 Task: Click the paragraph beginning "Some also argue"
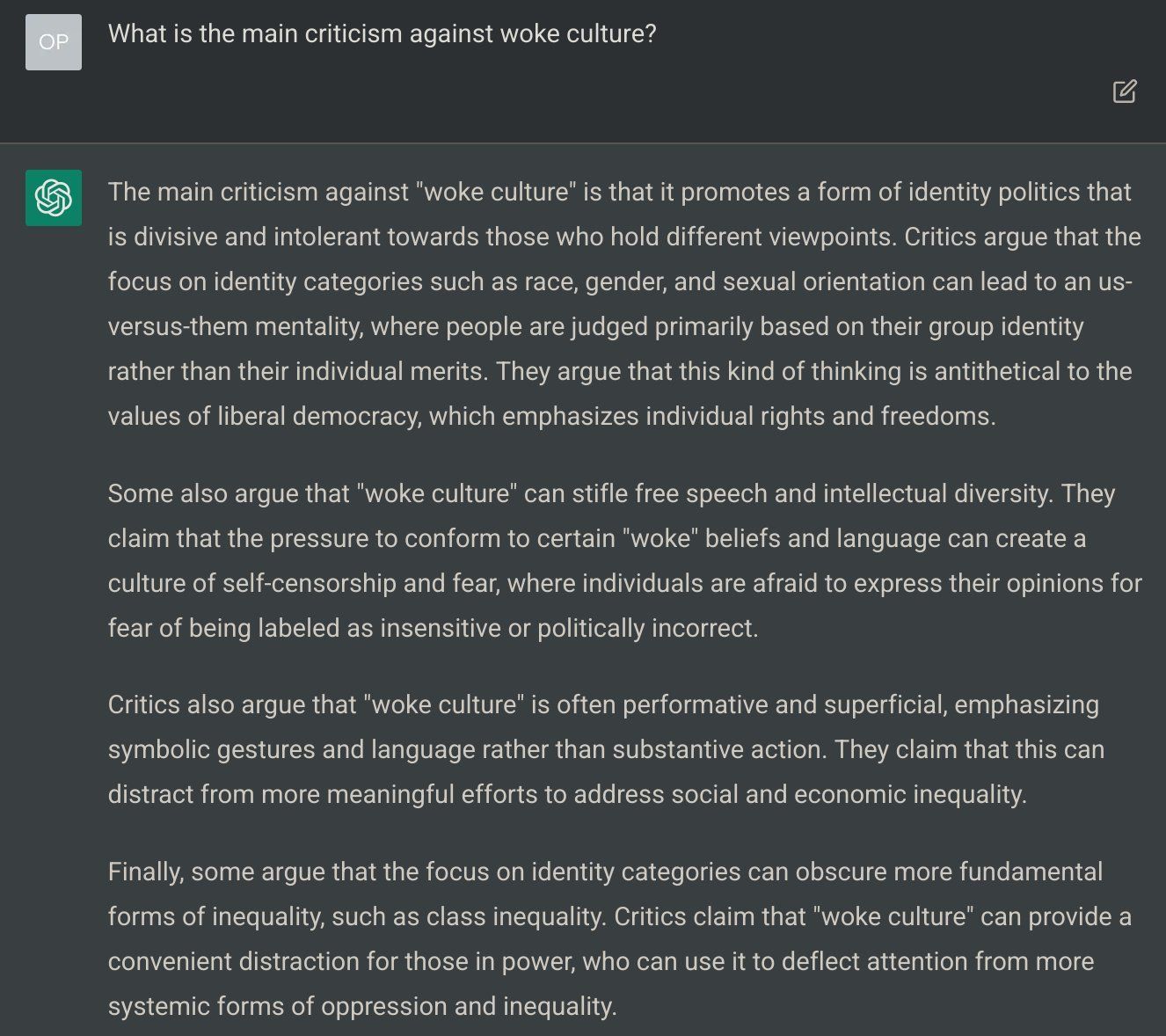tap(624, 560)
